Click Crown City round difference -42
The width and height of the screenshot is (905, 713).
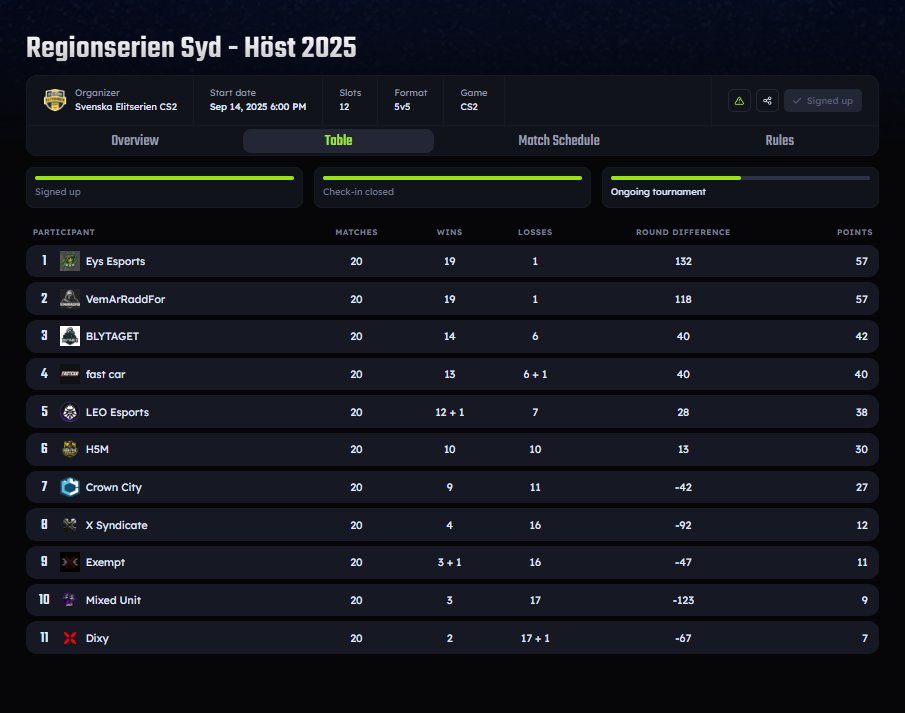point(683,487)
